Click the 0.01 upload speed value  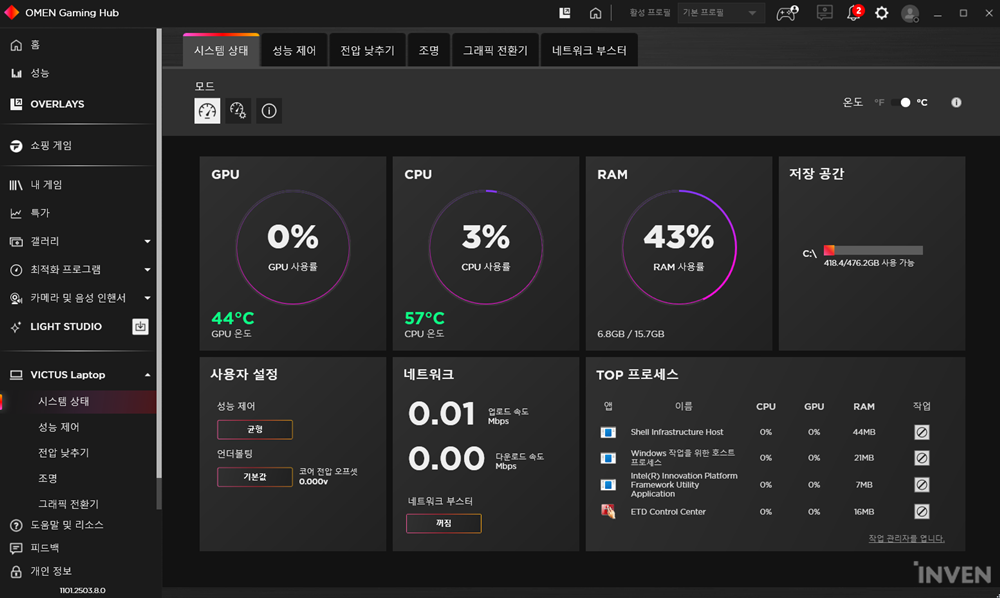pos(441,414)
